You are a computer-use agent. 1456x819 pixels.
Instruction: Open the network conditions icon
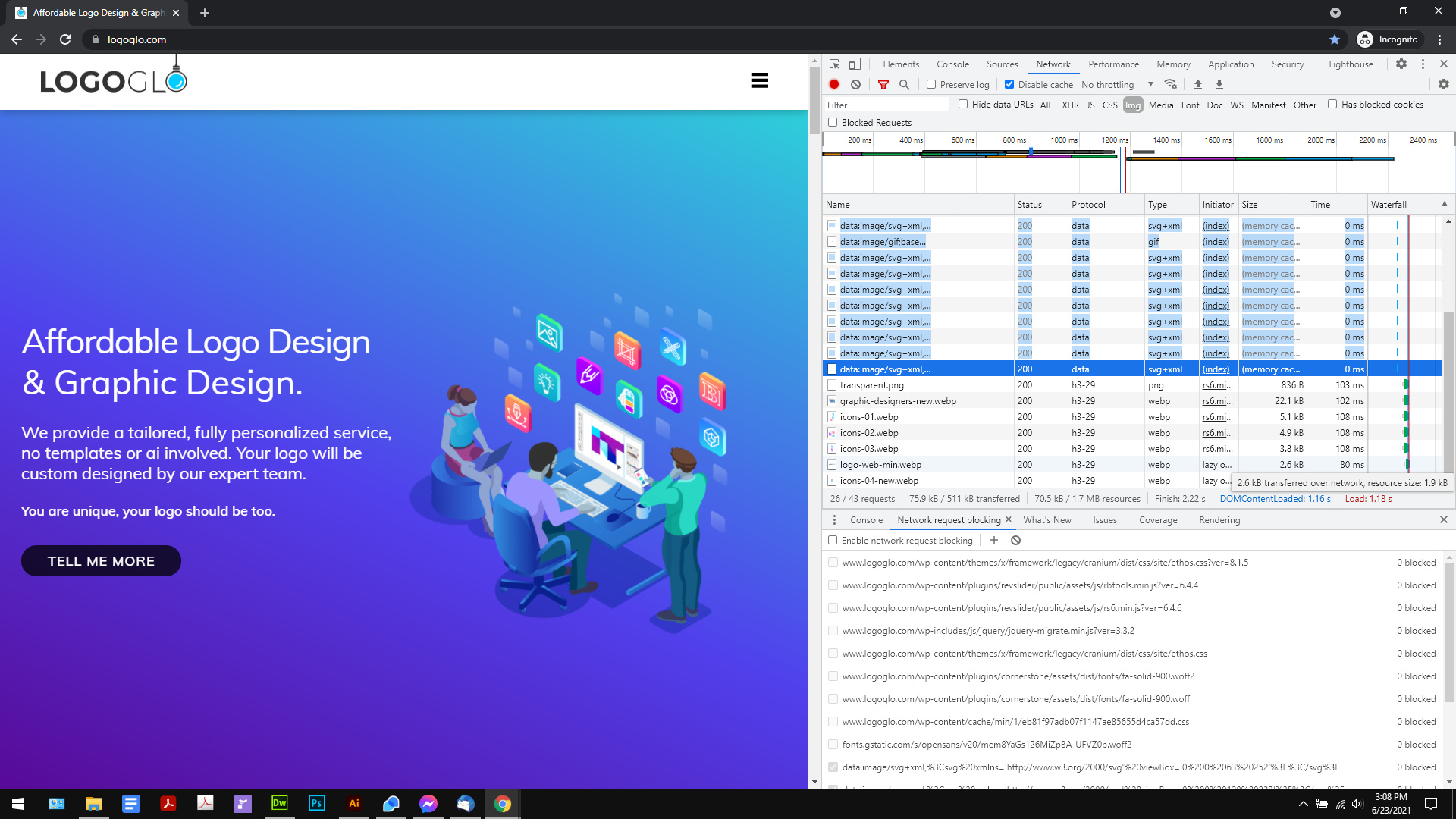(1171, 85)
